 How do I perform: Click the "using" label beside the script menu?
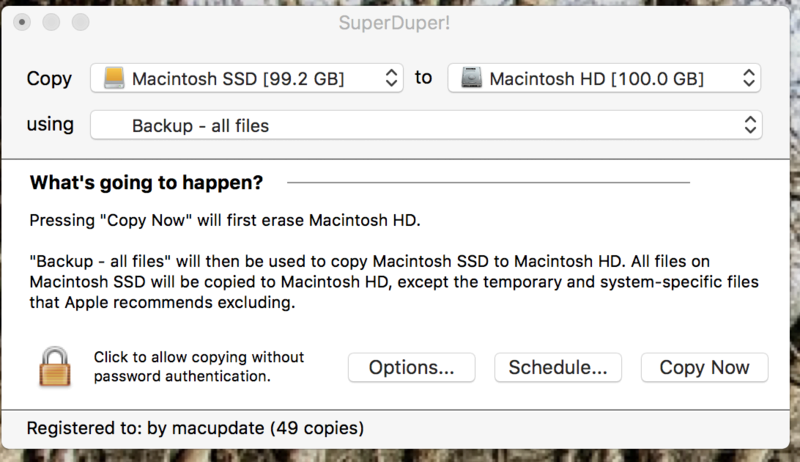point(50,125)
